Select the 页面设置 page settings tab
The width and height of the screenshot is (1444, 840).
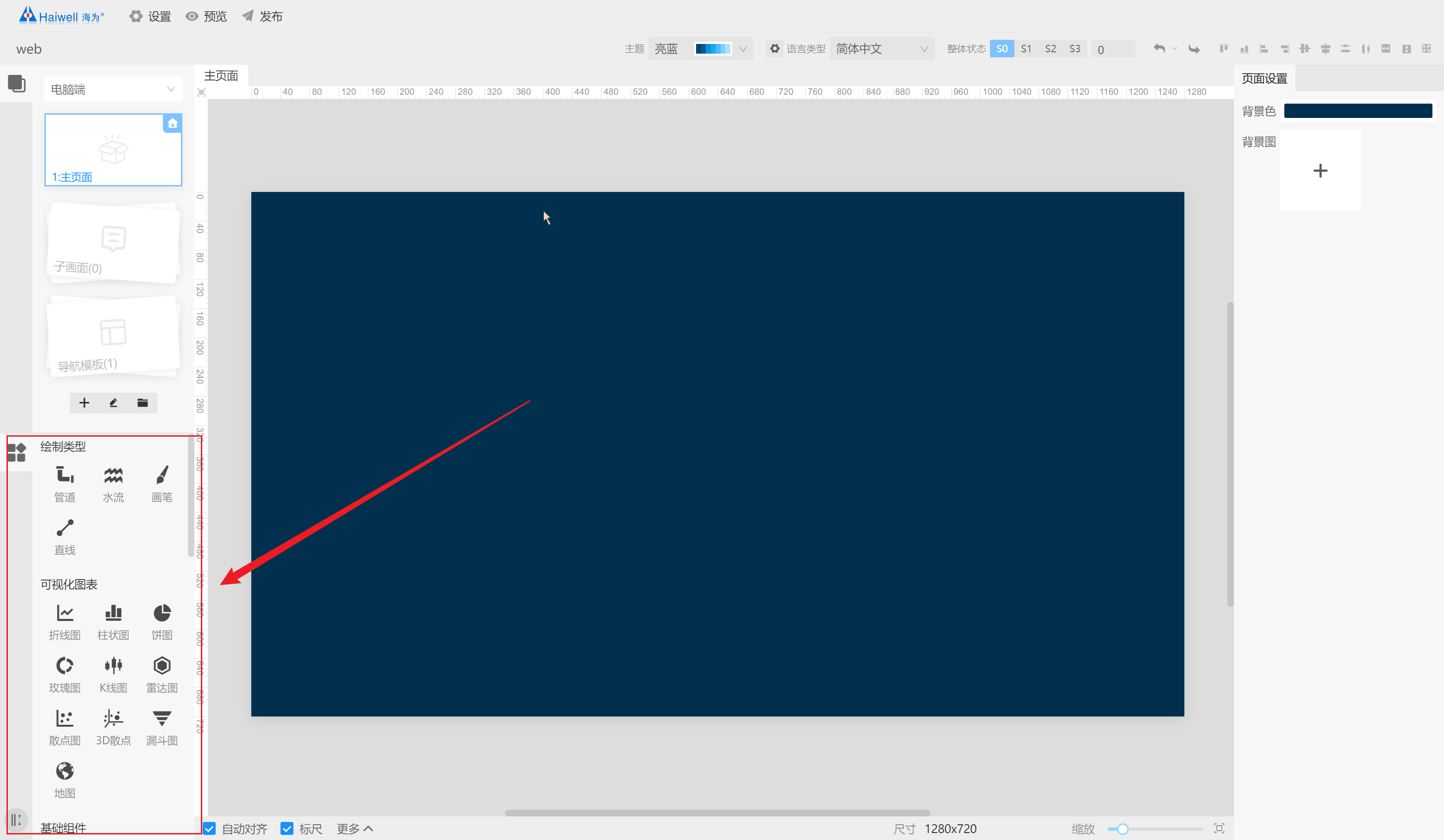1264,78
